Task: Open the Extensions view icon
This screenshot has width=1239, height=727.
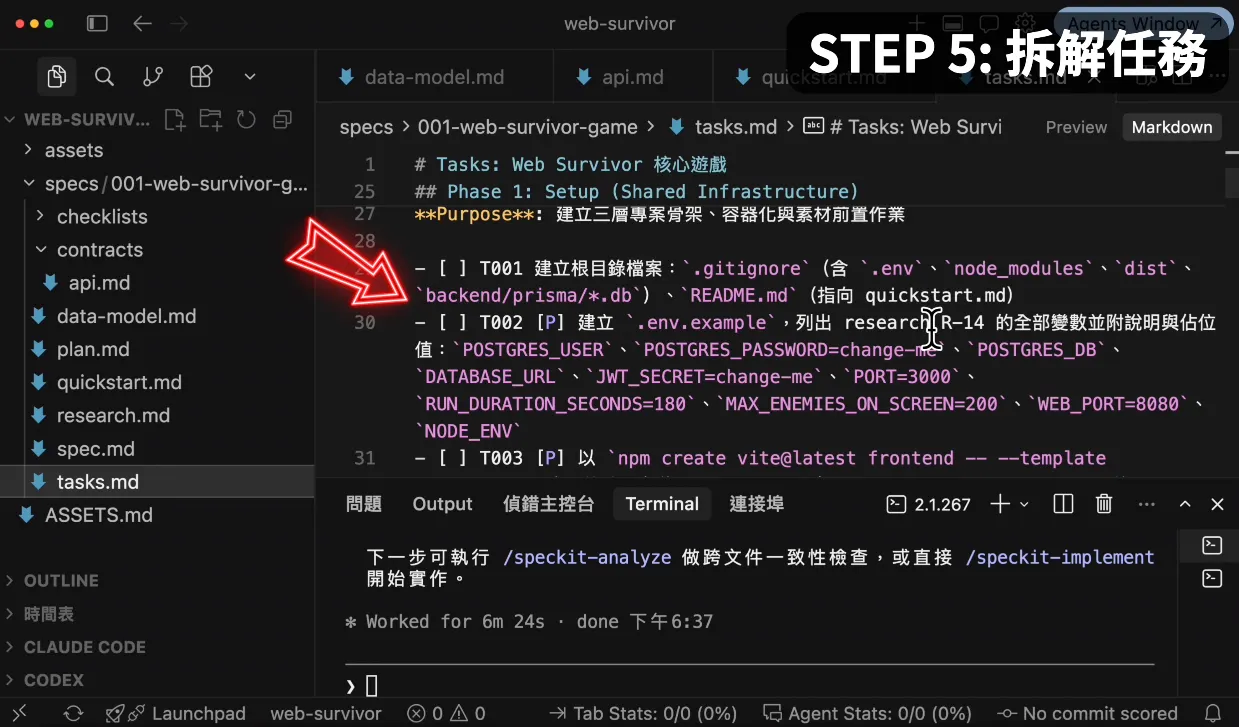Action: pos(201,76)
